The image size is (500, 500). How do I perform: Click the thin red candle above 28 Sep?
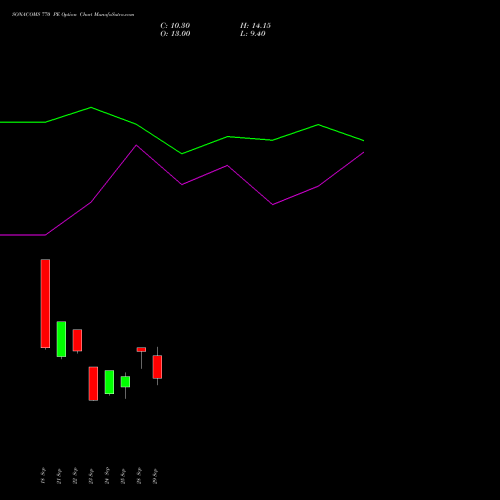pos(141,350)
